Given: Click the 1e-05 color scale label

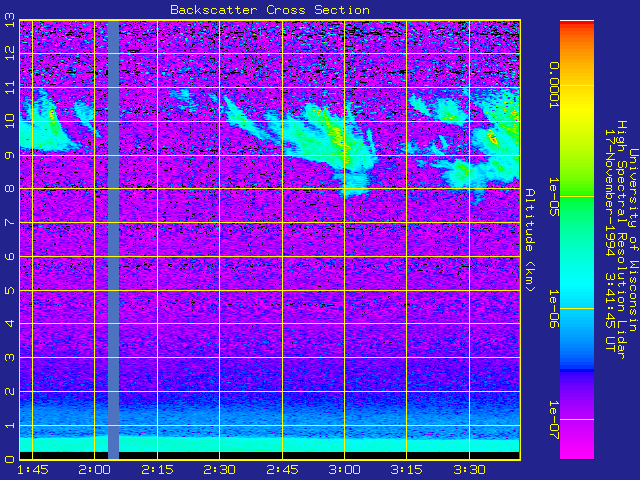Looking at the screenshot, I should pos(553,197).
